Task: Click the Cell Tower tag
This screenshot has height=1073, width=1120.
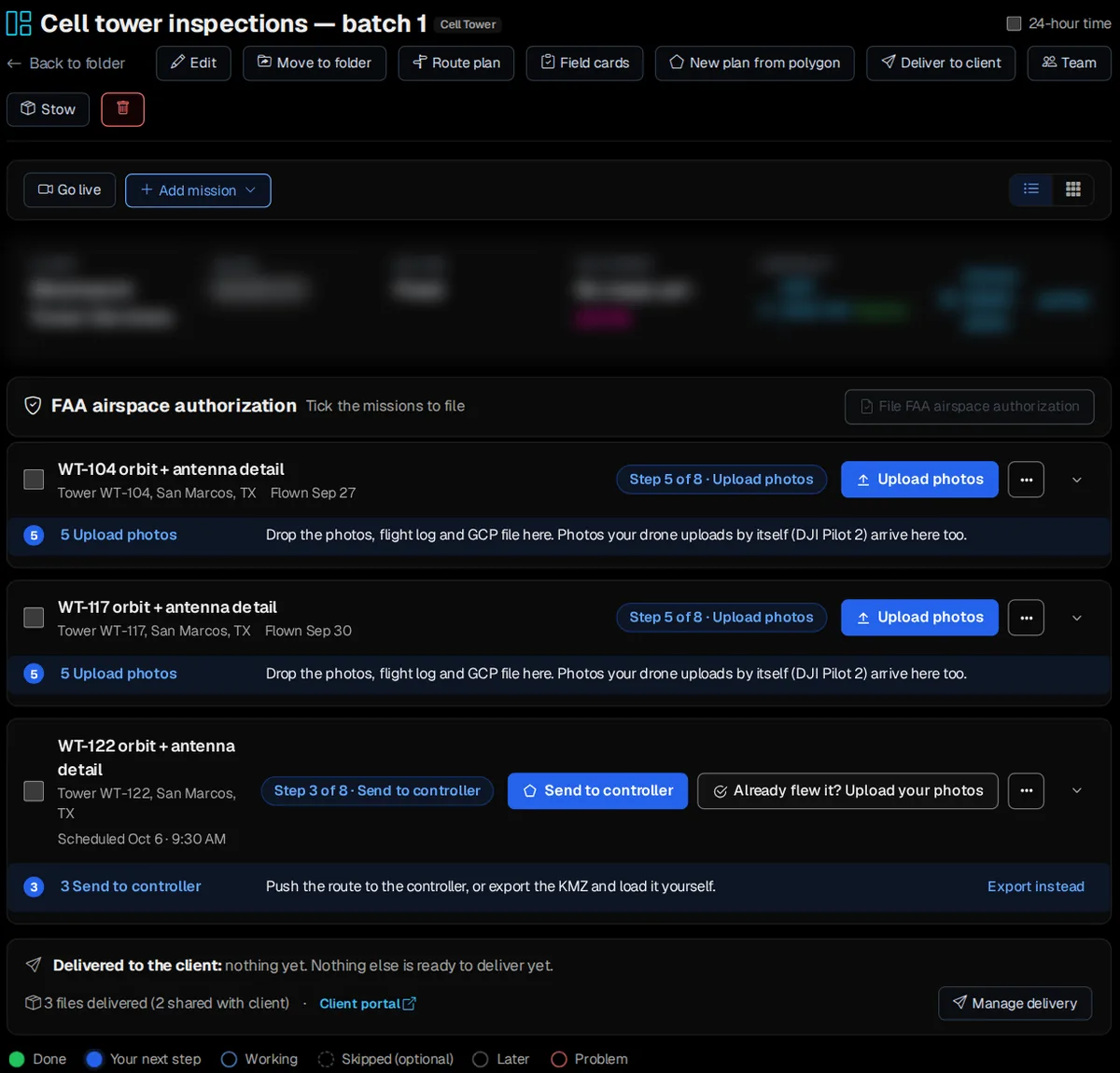Action: click(x=469, y=24)
